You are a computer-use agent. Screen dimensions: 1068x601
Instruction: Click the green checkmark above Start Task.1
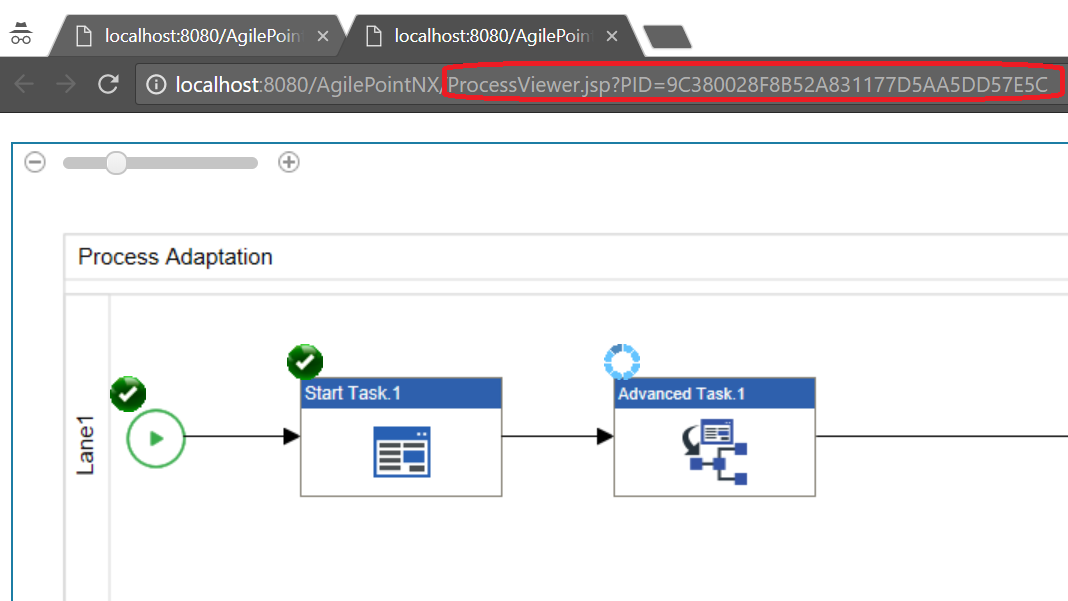[x=305, y=362]
